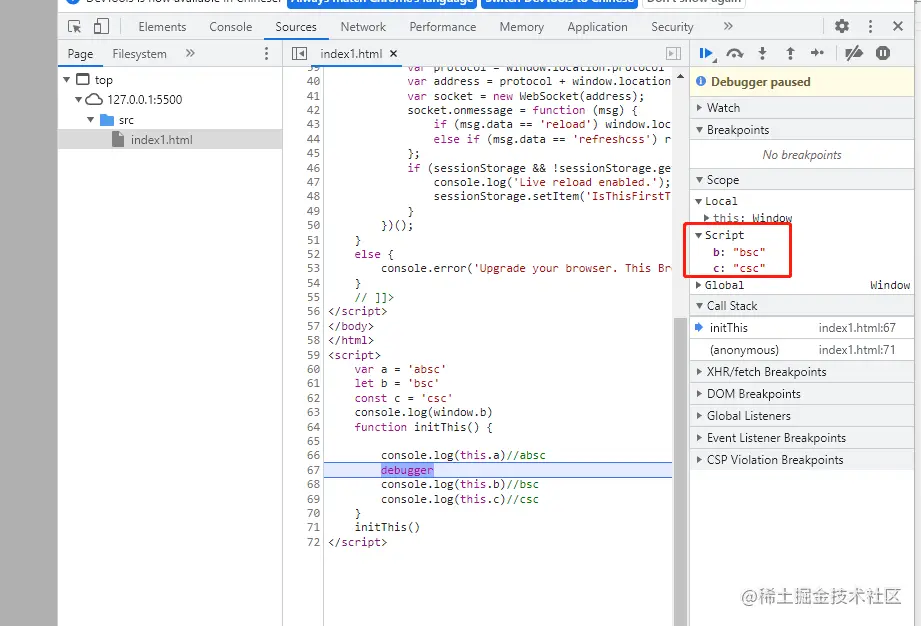
Task: Click the c: "csc" scope variable
Action: [x=739, y=268]
